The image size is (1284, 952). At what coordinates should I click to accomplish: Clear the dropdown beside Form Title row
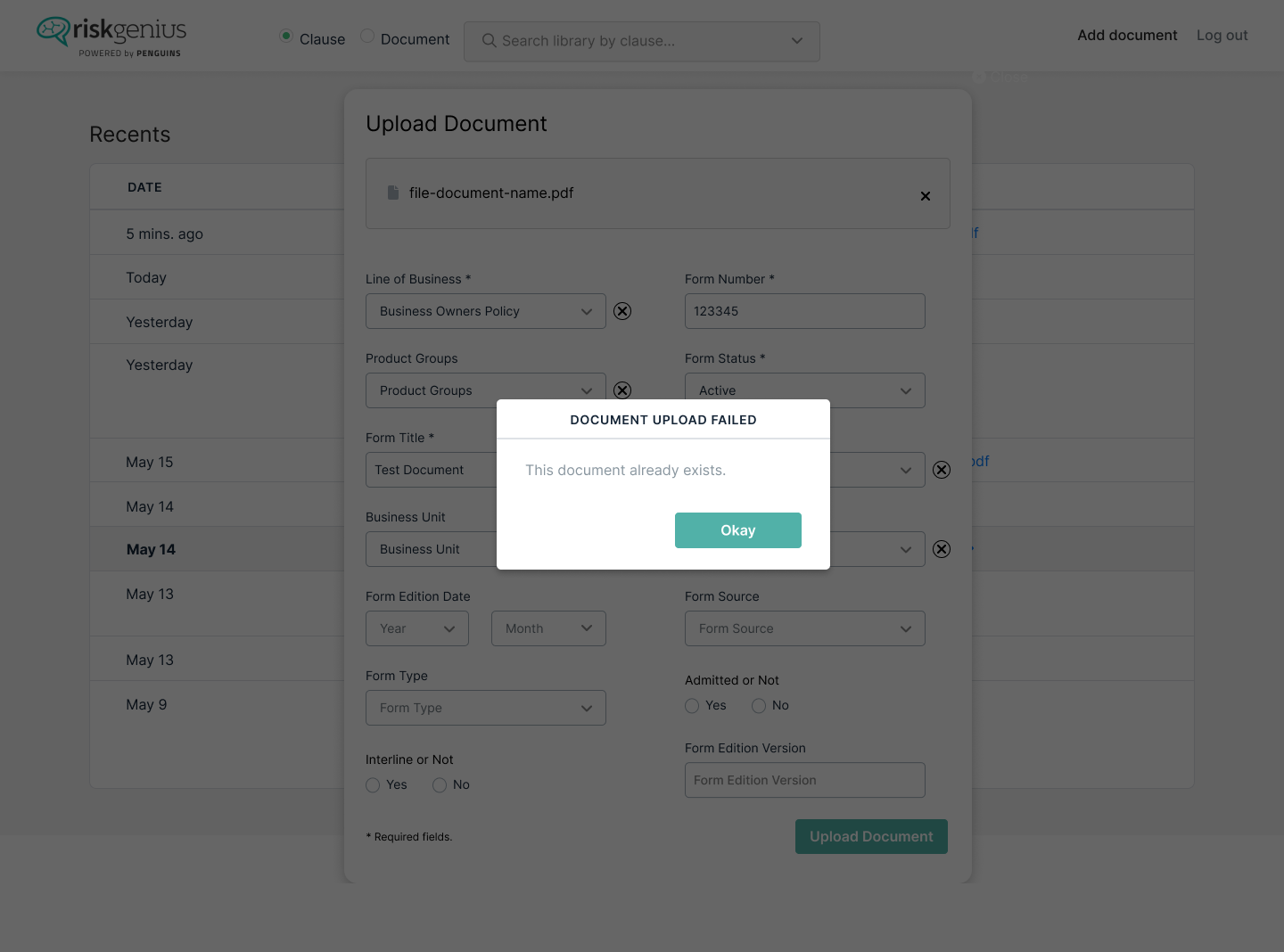942,470
